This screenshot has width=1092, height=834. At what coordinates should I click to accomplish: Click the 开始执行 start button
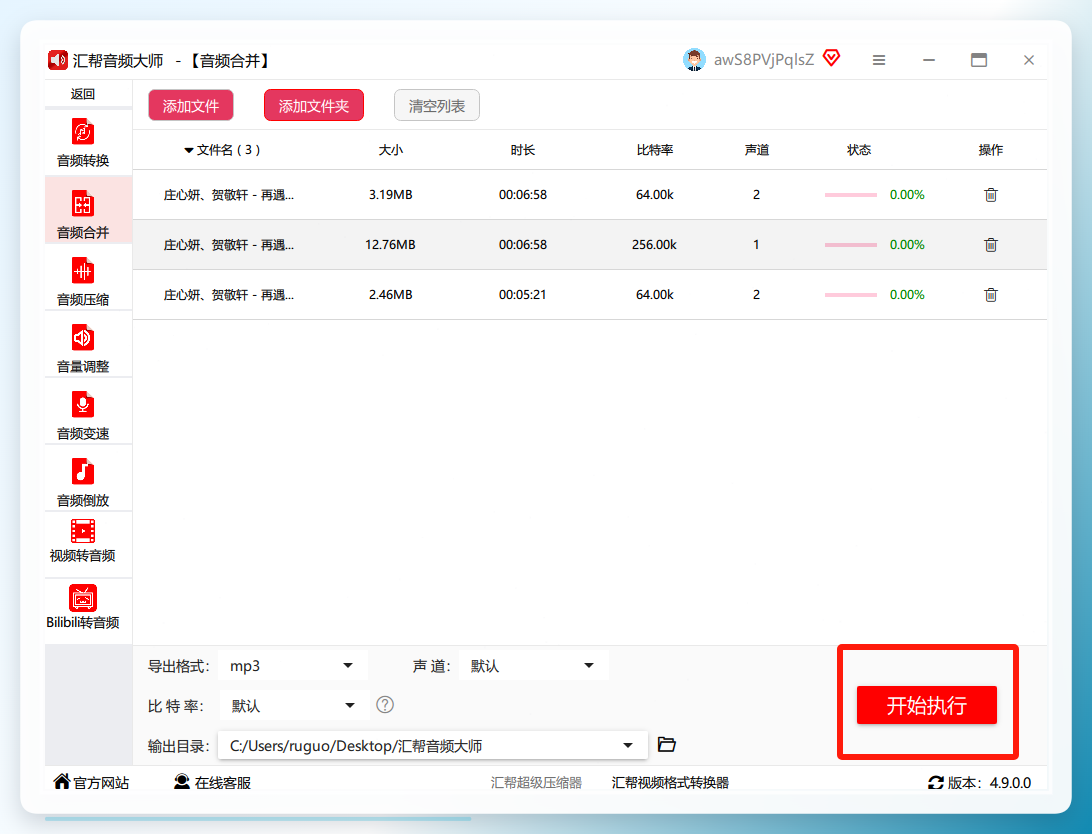926,705
